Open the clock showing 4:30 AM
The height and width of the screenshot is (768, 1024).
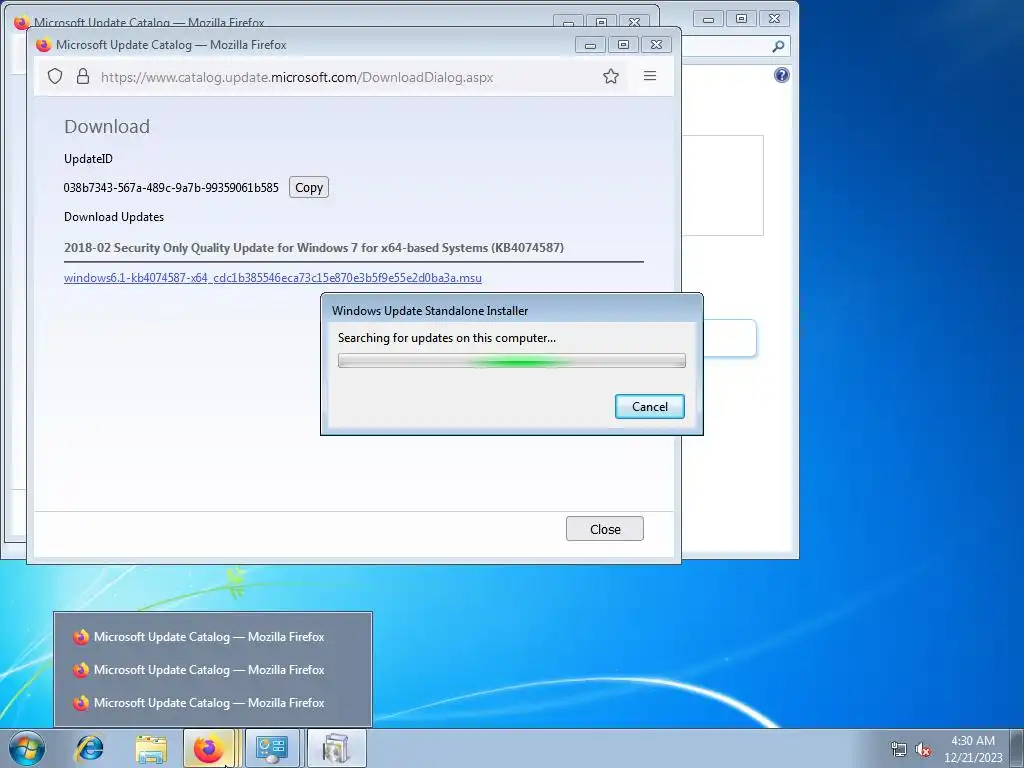tap(972, 749)
